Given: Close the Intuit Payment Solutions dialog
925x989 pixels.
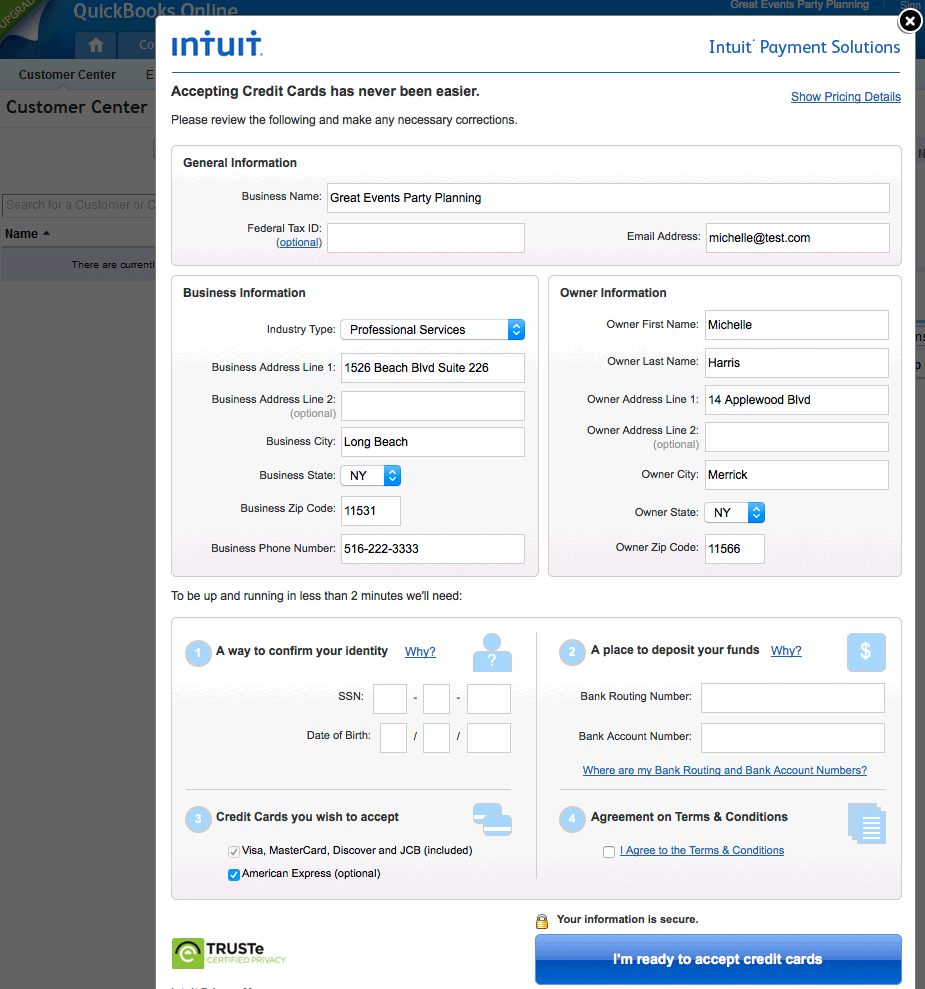Looking at the screenshot, I should (910, 21).
